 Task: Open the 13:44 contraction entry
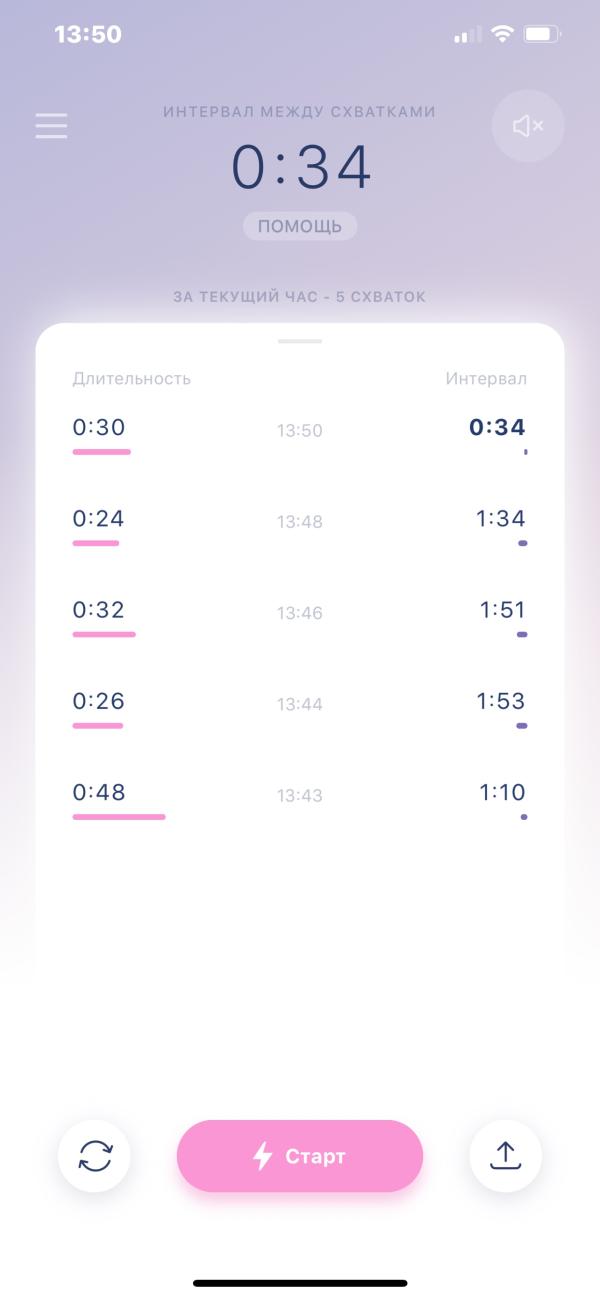pos(300,709)
